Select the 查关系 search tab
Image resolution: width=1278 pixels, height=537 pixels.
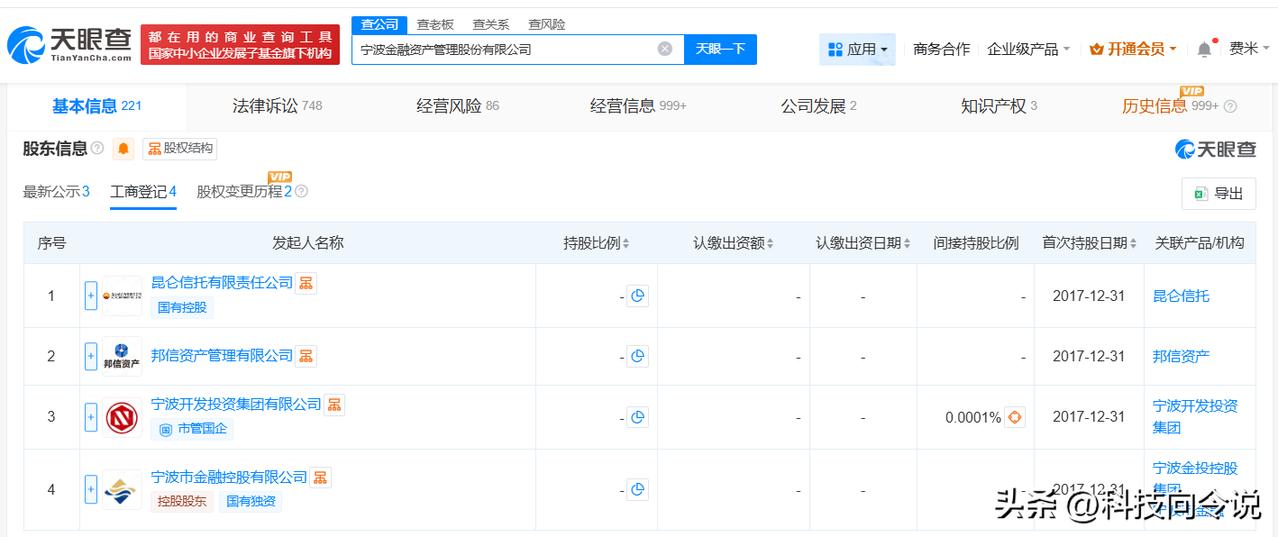click(x=491, y=24)
